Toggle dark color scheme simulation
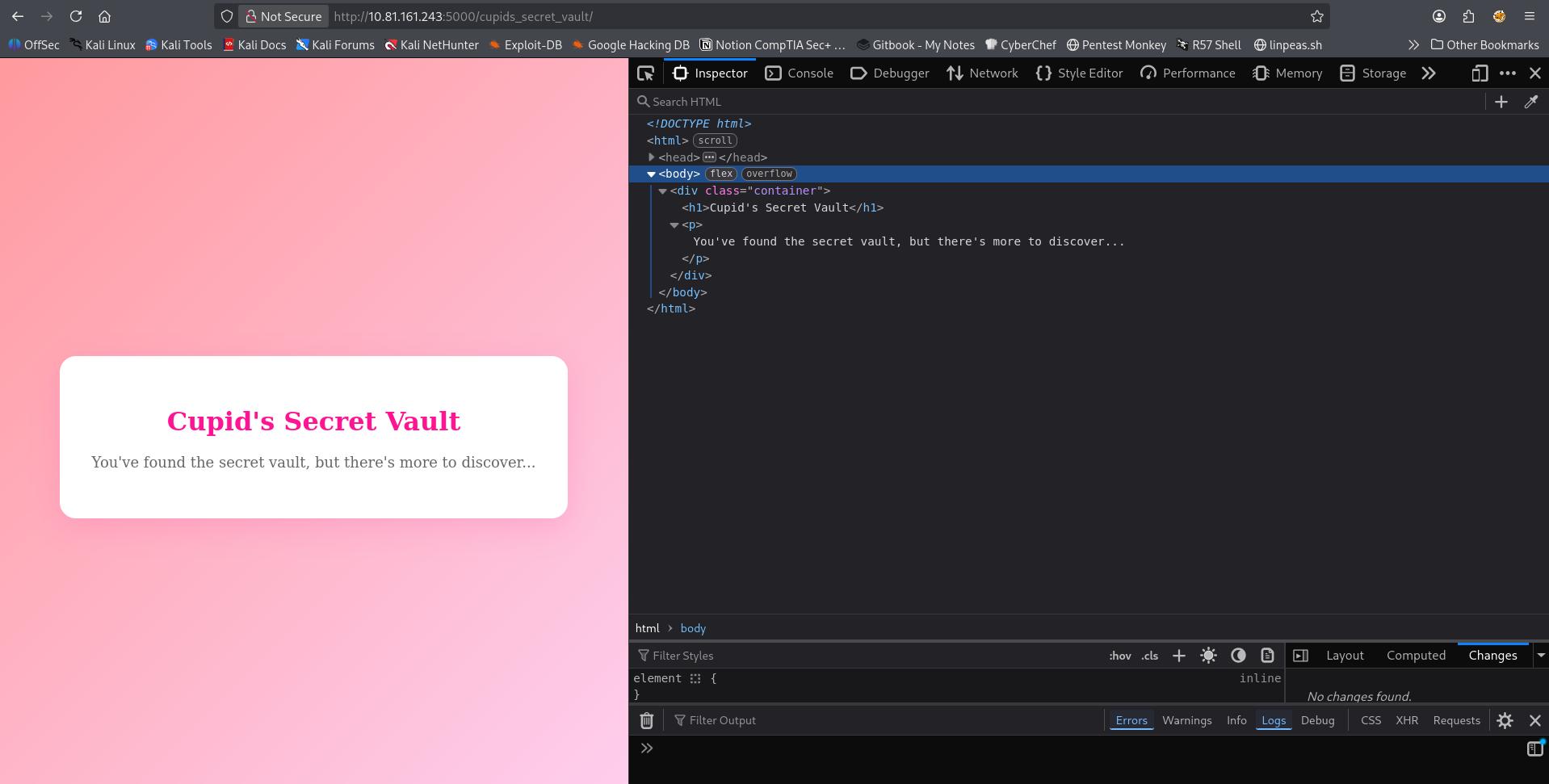1549x784 pixels. coord(1238,656)
